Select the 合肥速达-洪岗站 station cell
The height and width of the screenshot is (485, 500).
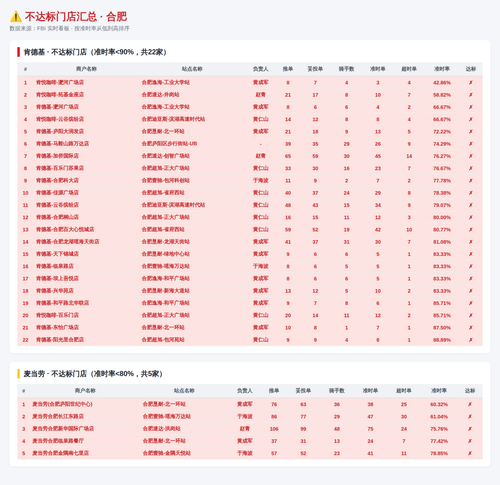pyautogui.click(x=162, y=429)
